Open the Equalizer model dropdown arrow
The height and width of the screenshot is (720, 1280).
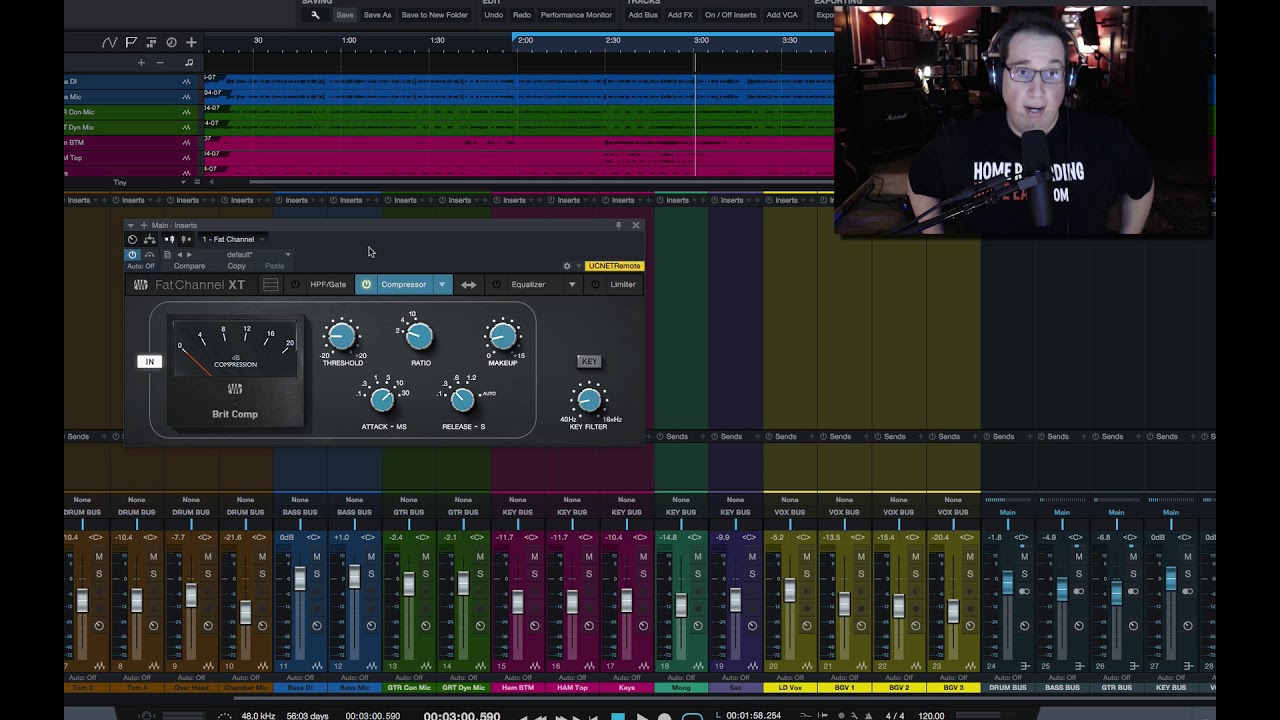(572, 285)
